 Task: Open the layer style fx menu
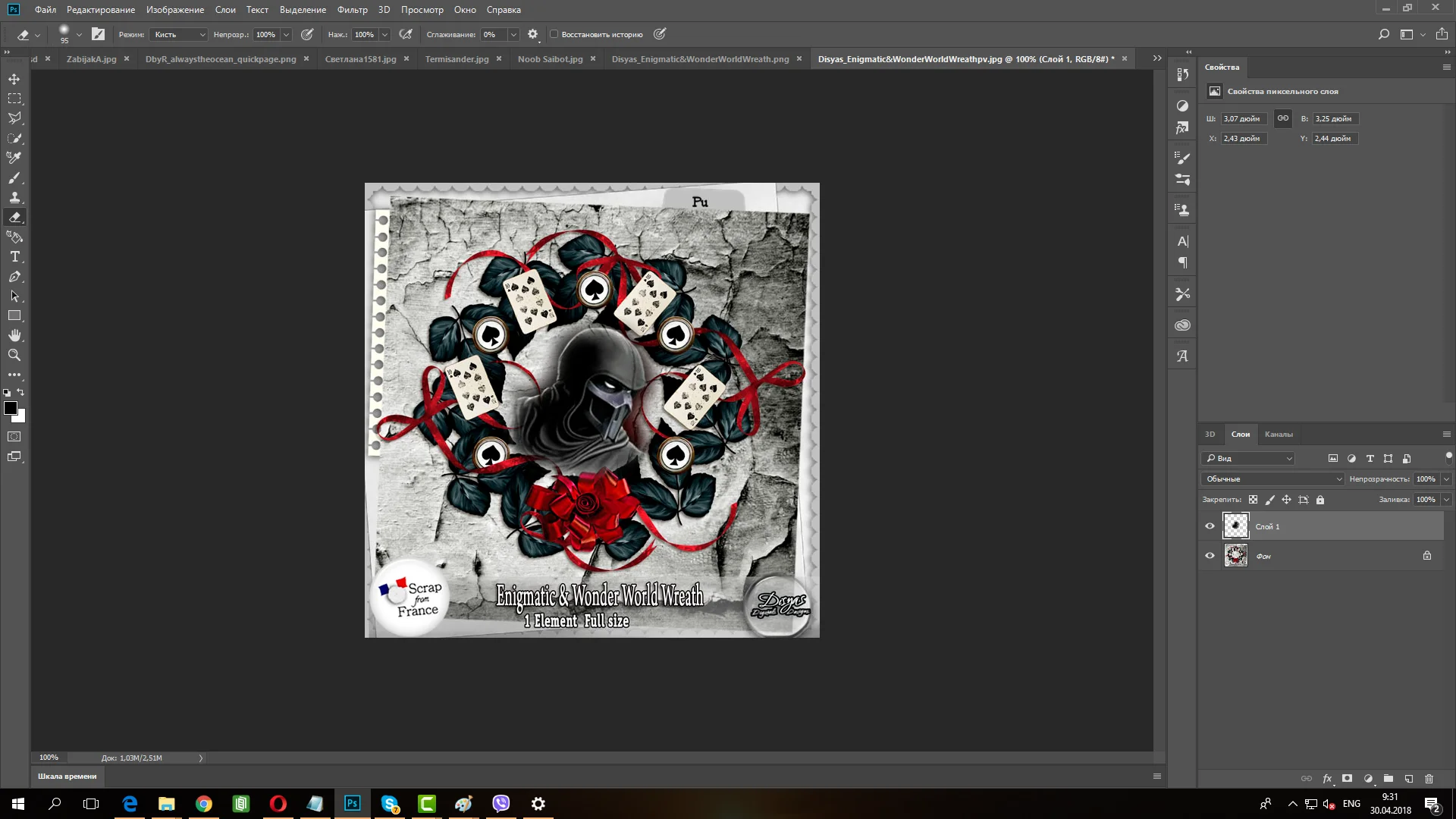pyautogui.click(x=1327, y=779)
